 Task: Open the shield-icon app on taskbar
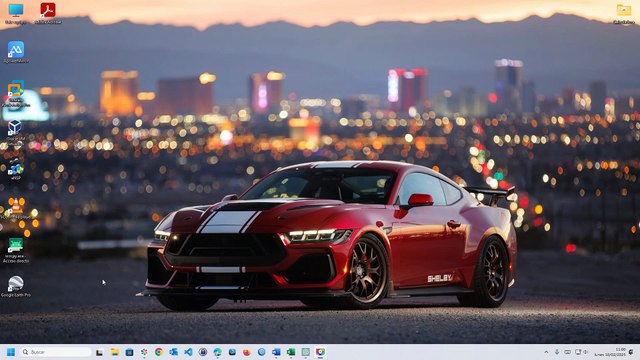click(320, 352)
